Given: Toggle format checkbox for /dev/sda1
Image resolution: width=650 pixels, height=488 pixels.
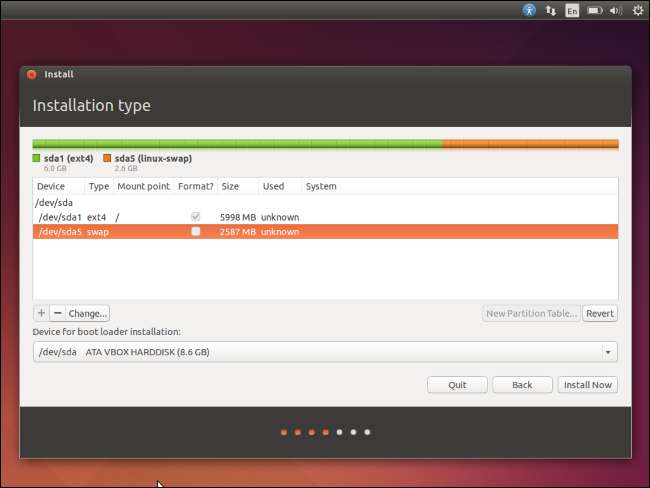Looking at the screenshot, I should pyautogui.click(x=195, y=217).
